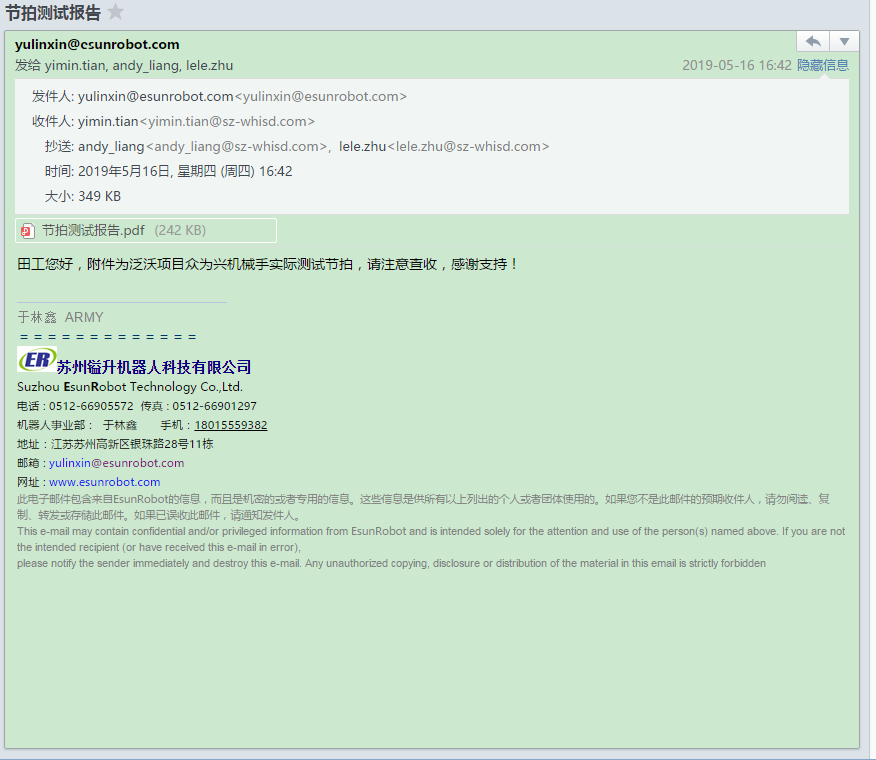Screen dimensions: 876x760
Task: Toggle the star next to subject 节拍测试报告
Action: [116, 13]
